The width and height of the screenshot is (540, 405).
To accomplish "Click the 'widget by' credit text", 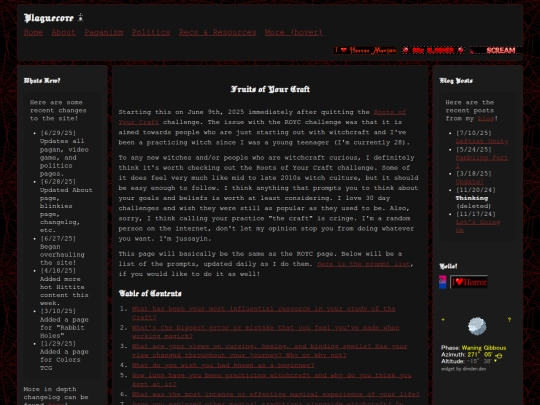I will [x=464, y=369].
